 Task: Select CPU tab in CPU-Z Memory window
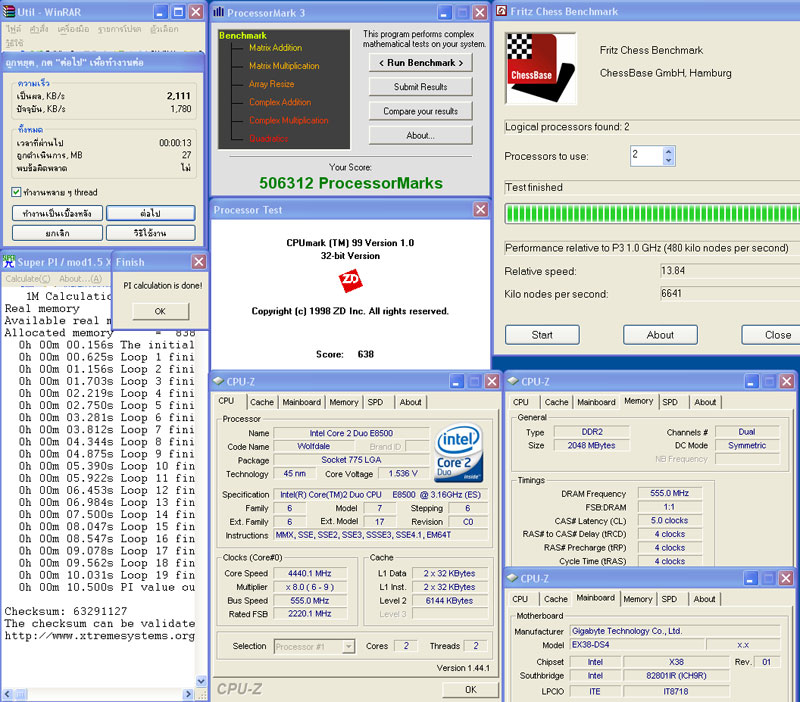point(520,402)
